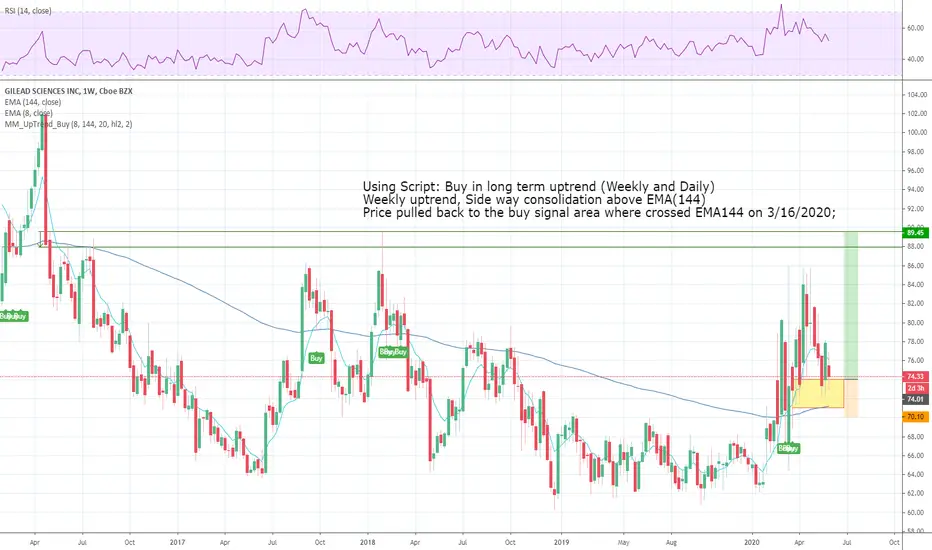Select the GILEAD SCIENCES INC chart title
This screenshot has height=550, width=932.
click(x=68, y=91)
